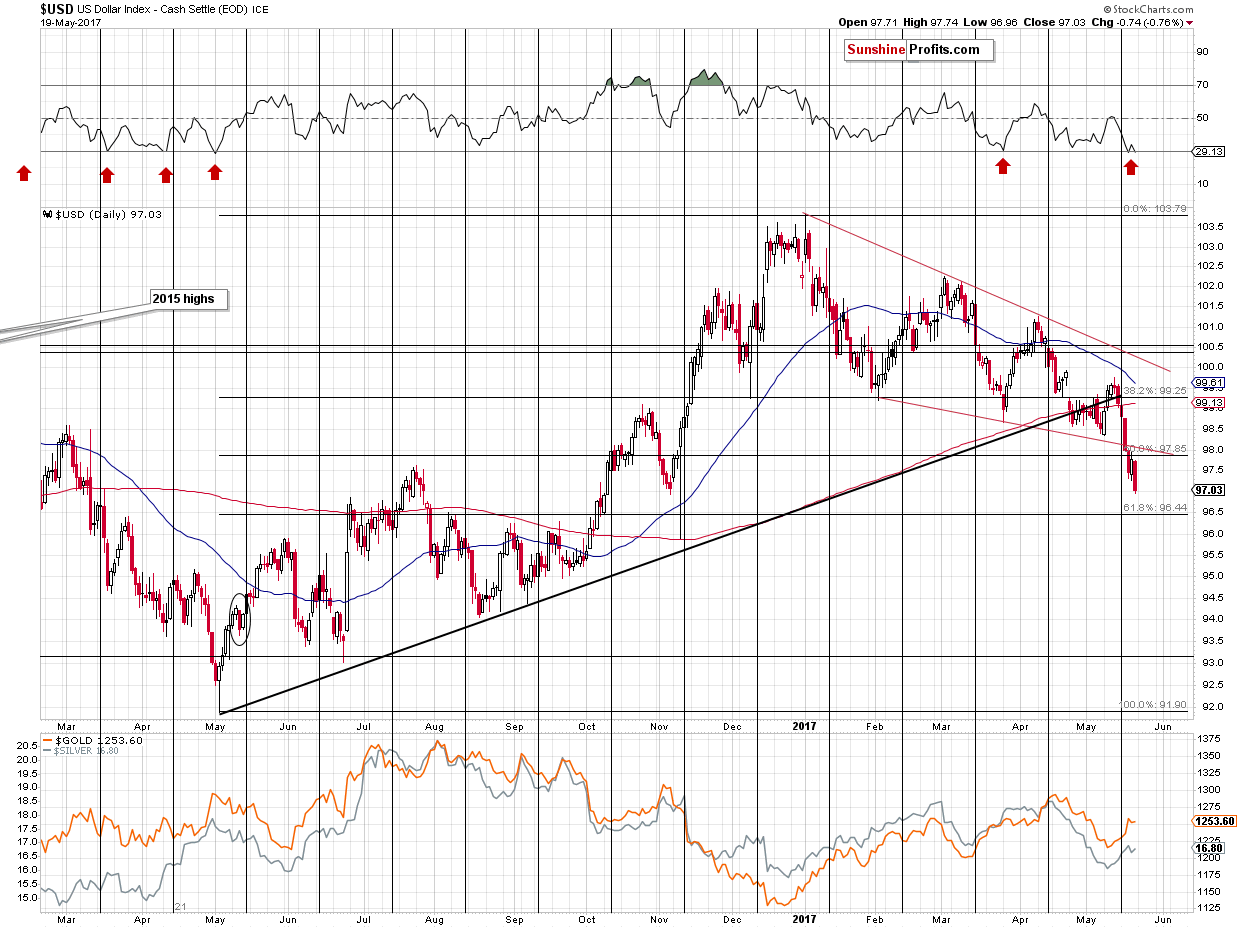
Task: Click 'Dec' on the main price chart axis
Action: (x=730, y=727)
